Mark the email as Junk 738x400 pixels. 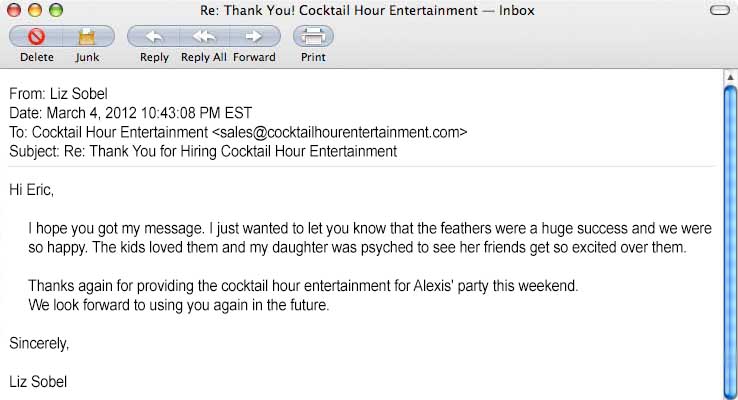87,37
